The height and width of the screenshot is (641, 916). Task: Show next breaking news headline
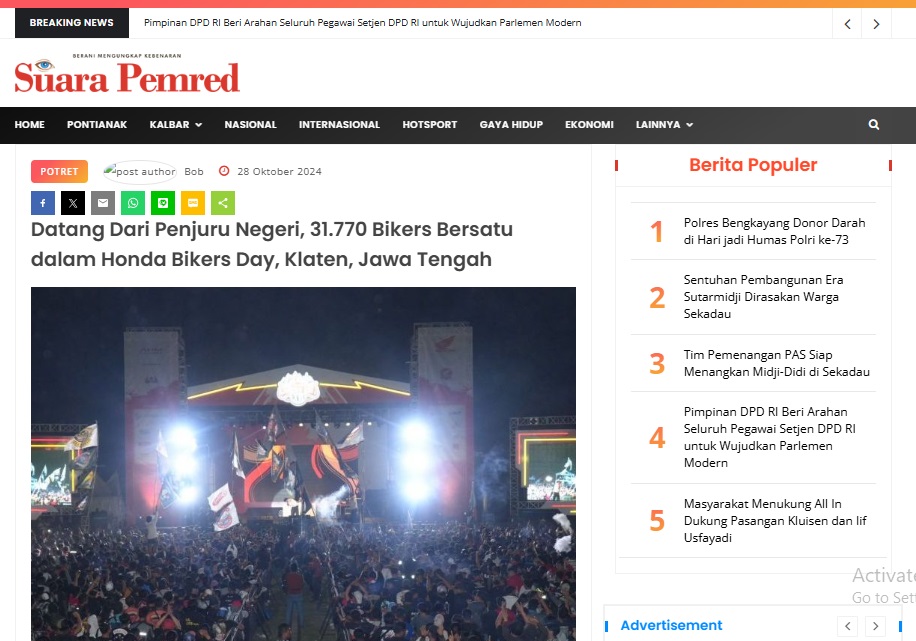coord(876,24)
